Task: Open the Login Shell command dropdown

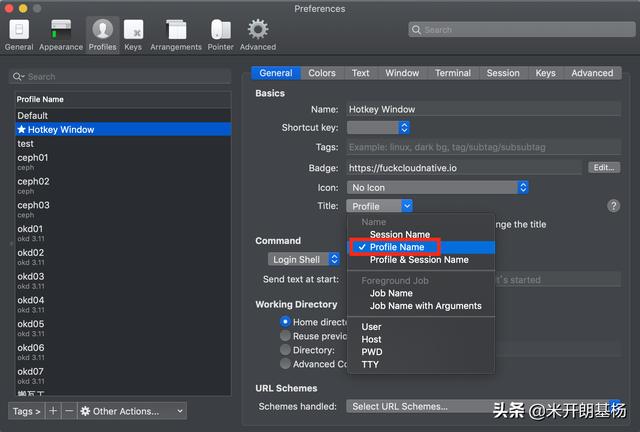Action: (303, 259)
